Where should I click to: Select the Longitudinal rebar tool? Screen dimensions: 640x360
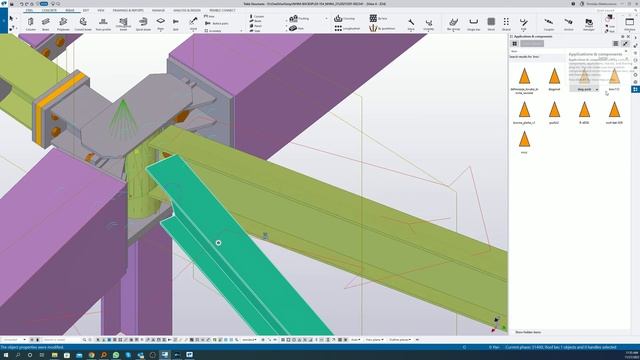tap(347, 28)
